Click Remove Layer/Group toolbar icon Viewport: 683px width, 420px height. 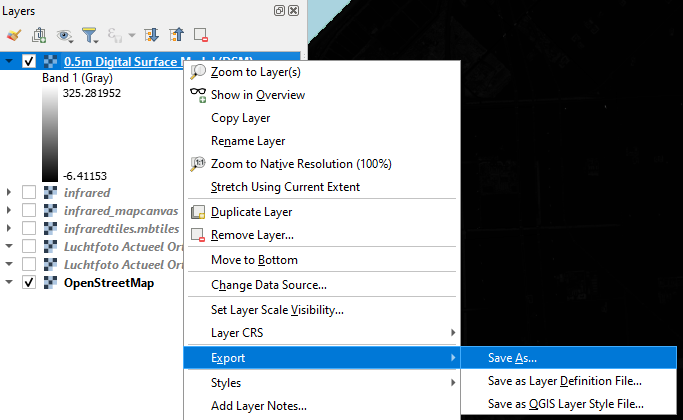tap(201, 35)
